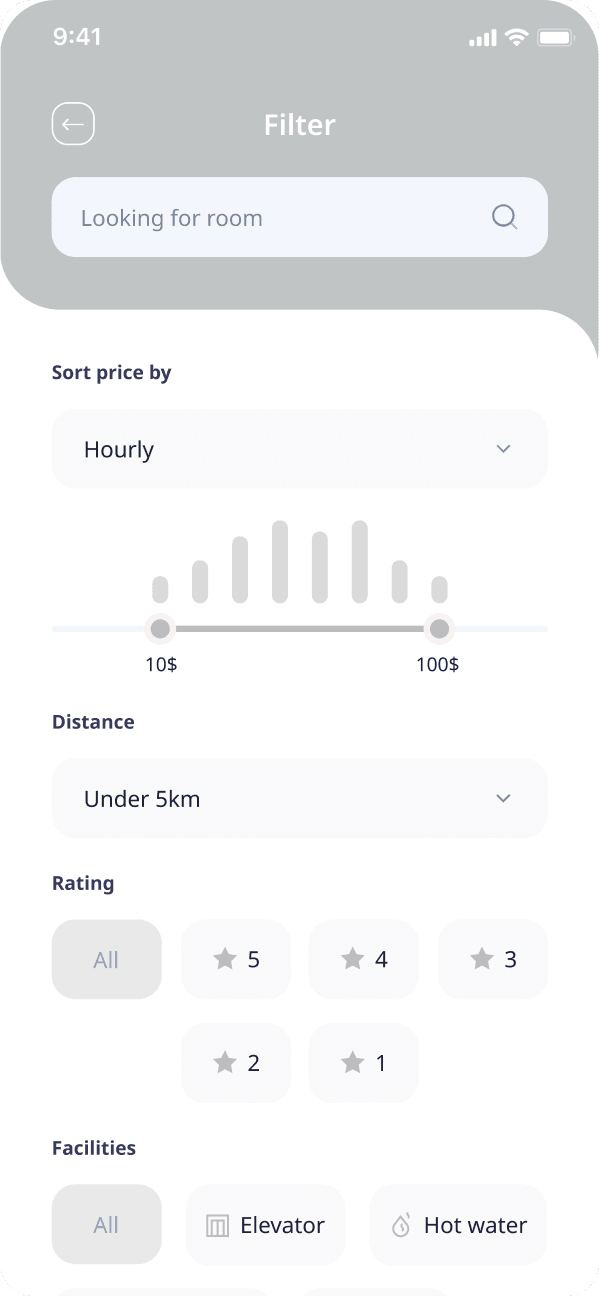This screenshot has height=1296, width=599.
Task: Enable the All facilities filter
Action: (106, 1224)
